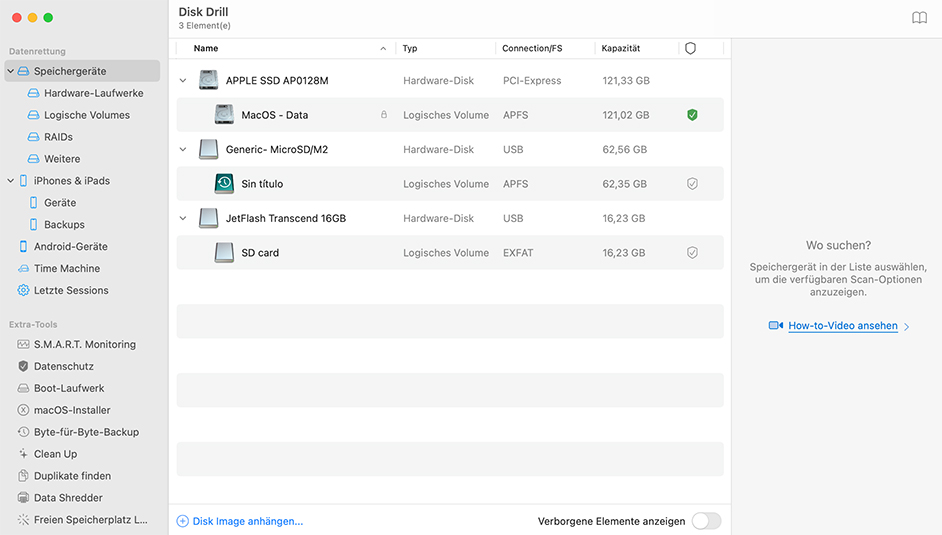Open Letzte Sessions from sidebar

70,290
